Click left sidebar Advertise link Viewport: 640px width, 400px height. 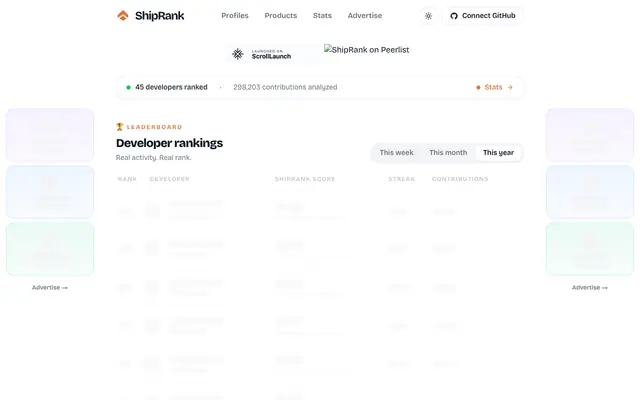[x=50, y=288]
